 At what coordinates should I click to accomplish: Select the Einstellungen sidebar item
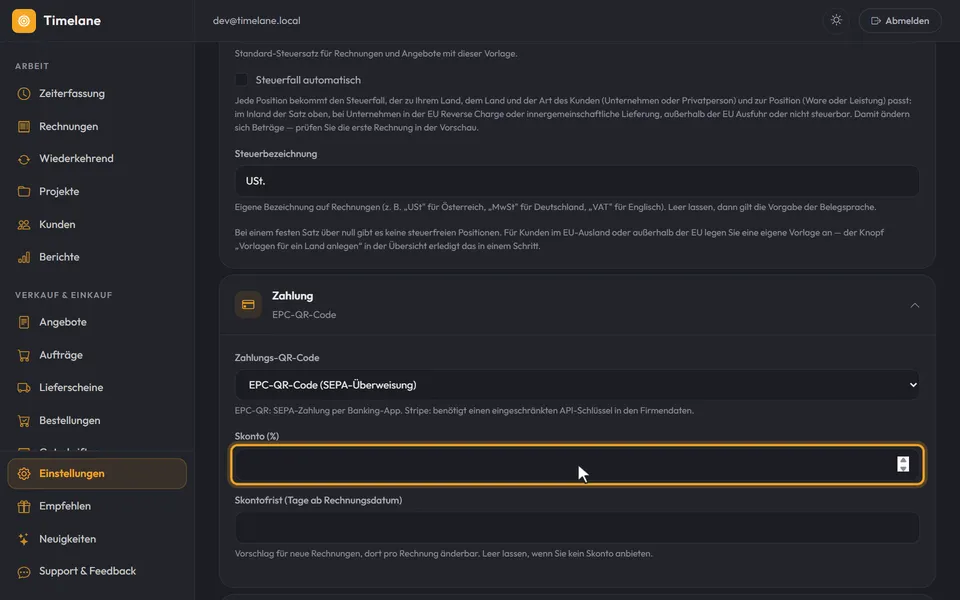click(97, 474)
